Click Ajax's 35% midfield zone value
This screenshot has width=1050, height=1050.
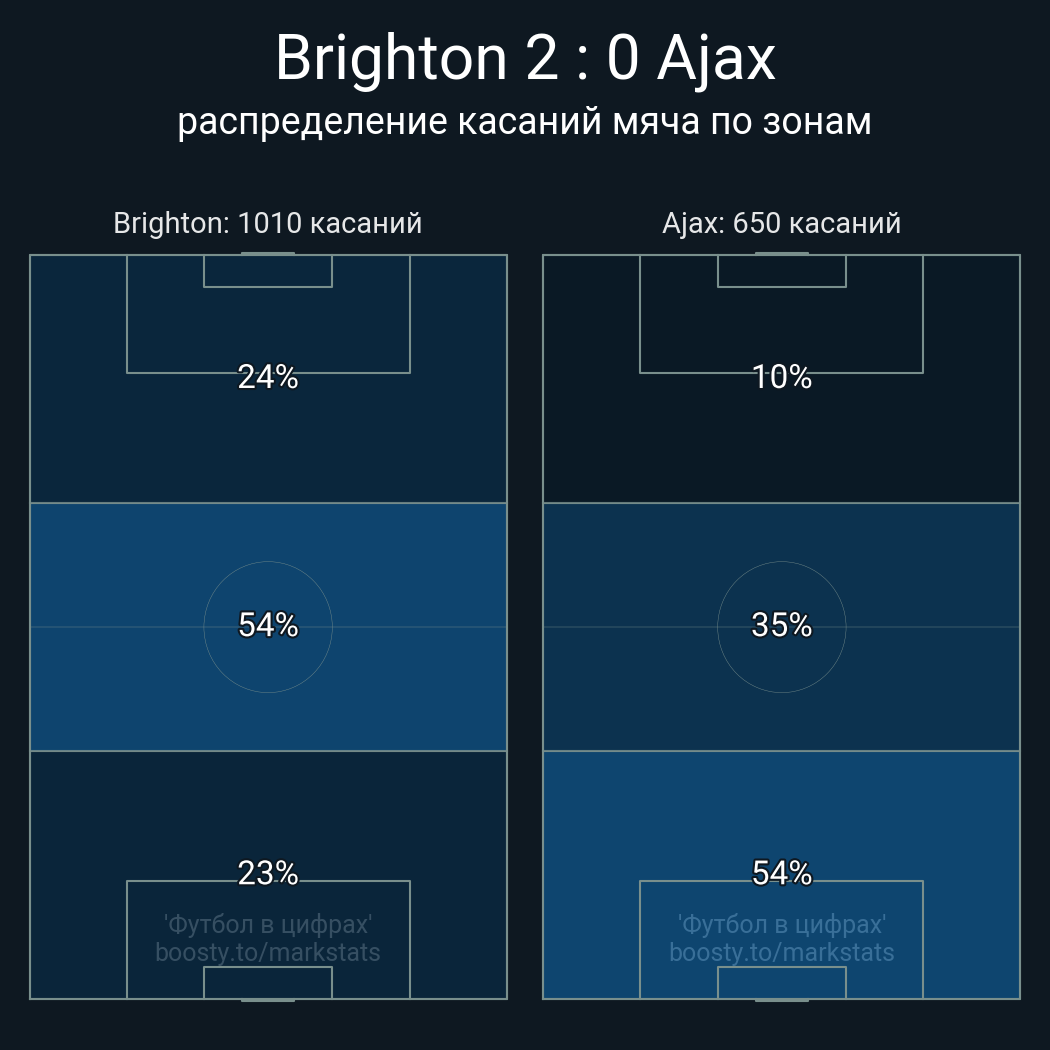click(781, 625)
